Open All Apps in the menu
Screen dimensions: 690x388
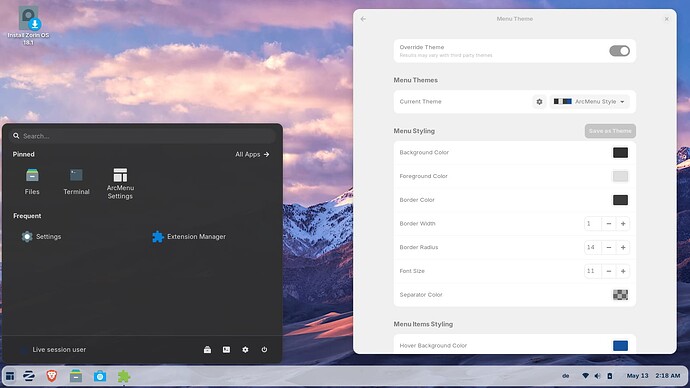tap(252, 154)
